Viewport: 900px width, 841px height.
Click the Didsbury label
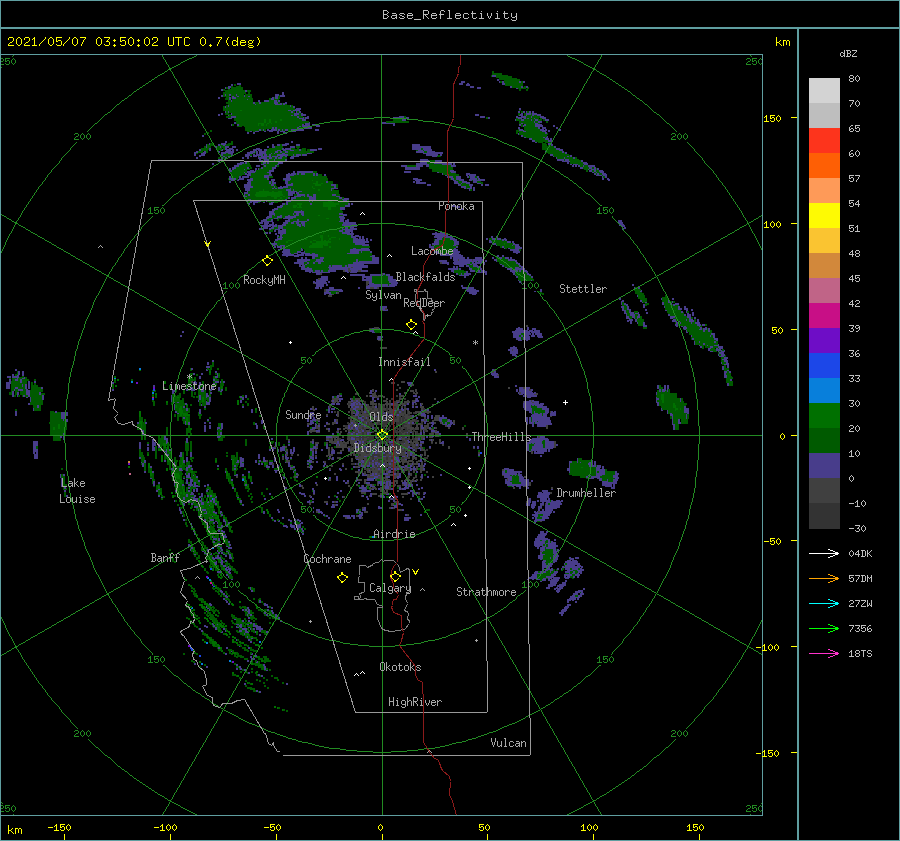coord(378,448)
